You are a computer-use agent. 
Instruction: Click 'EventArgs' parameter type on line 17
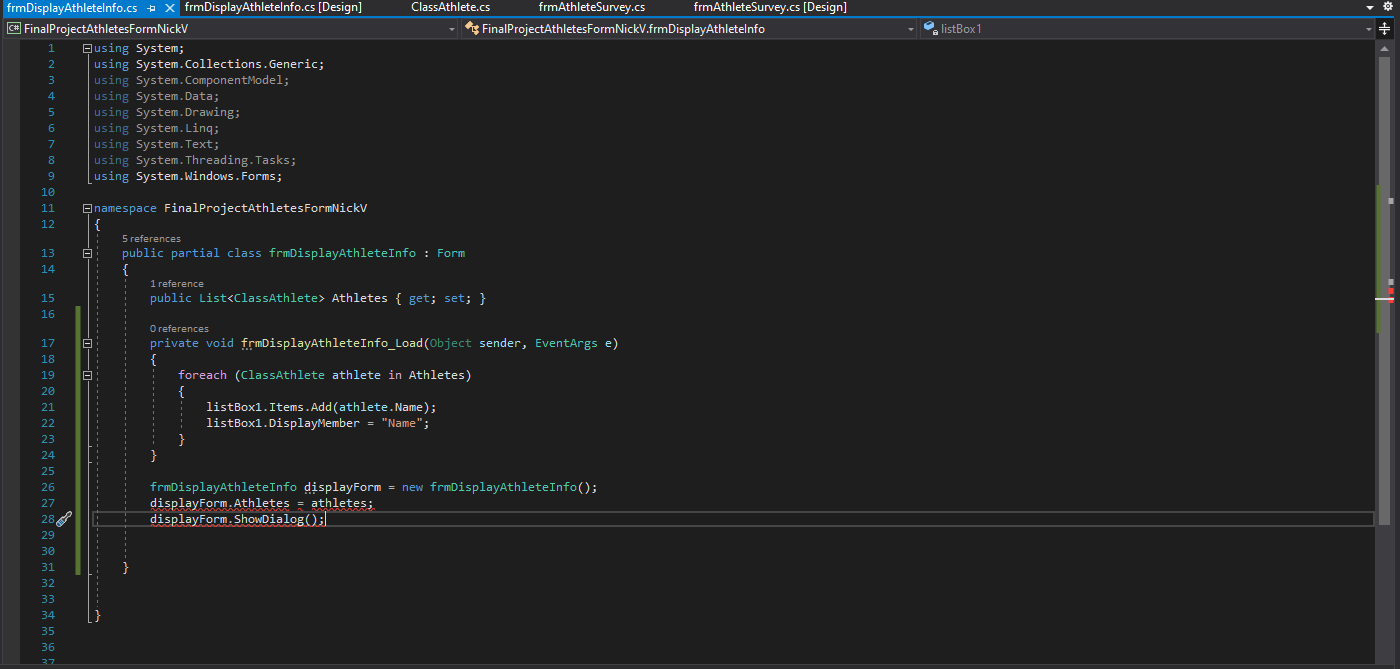tap(567, 343)
